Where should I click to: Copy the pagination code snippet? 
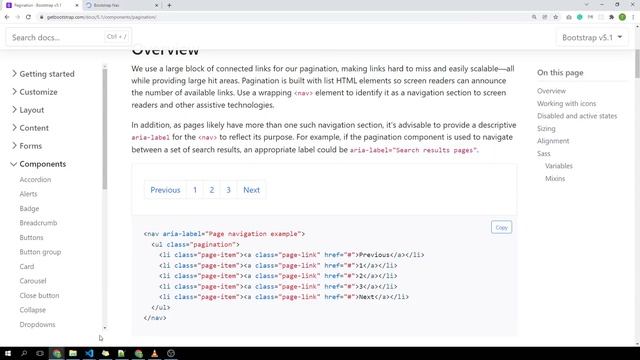(501, 227)
